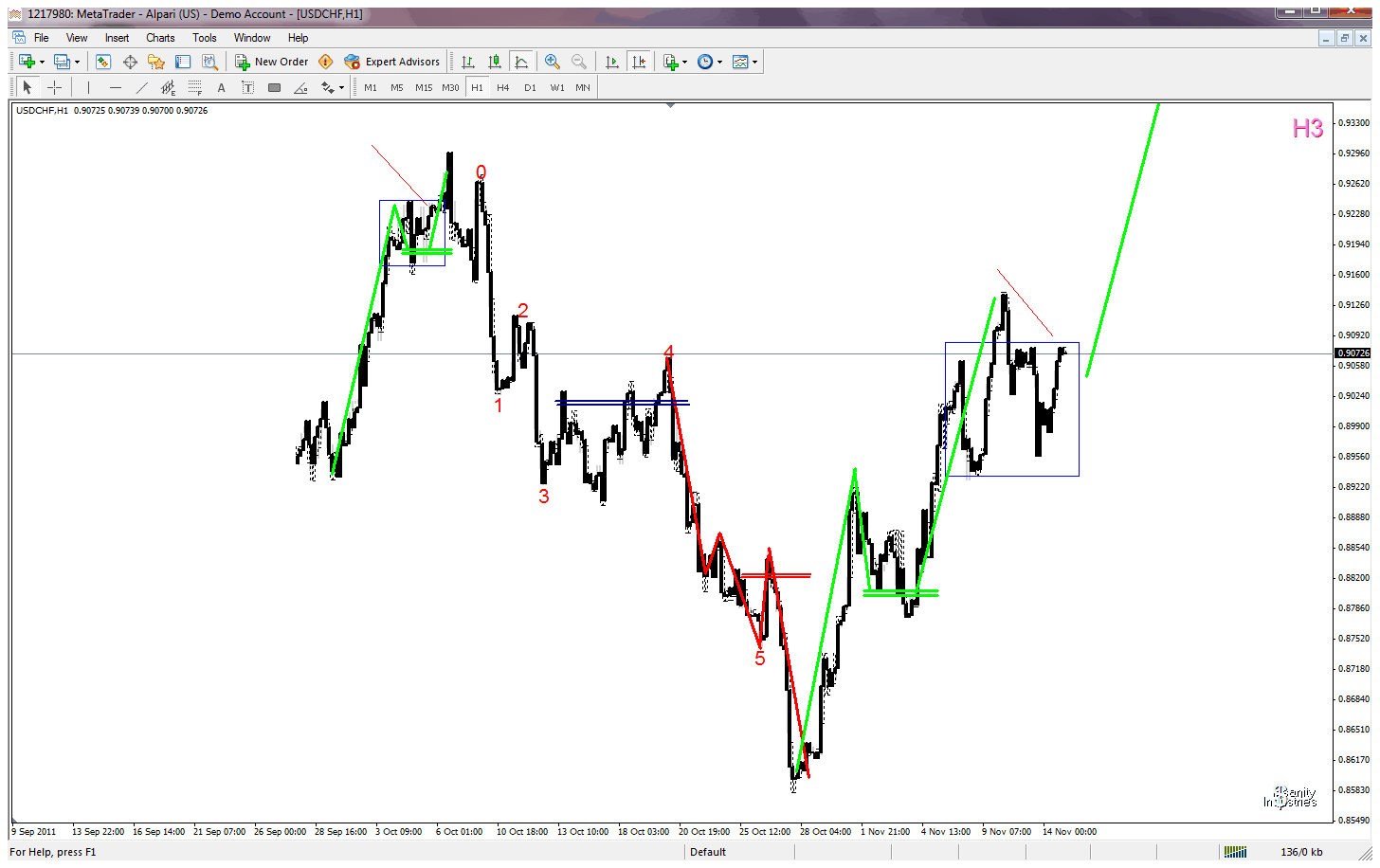Select the Text 'A' drawing tool
This screenshot has height=868, width=1380.
click(x=221, y=87)
